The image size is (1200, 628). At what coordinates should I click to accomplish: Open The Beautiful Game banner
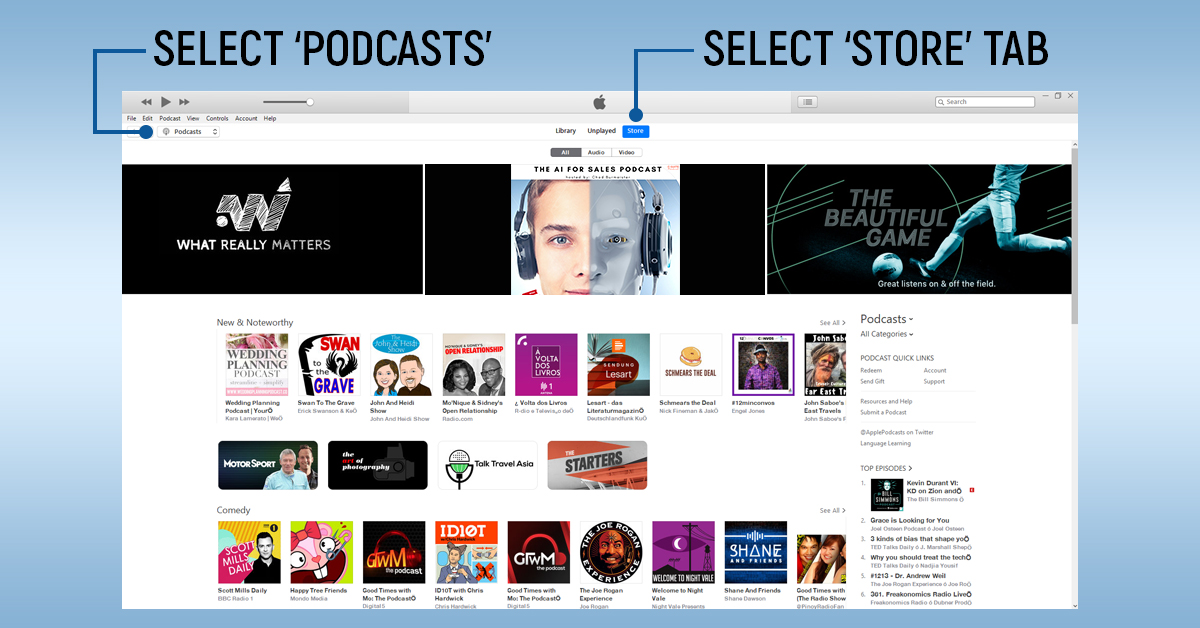(x=918, y=229)
